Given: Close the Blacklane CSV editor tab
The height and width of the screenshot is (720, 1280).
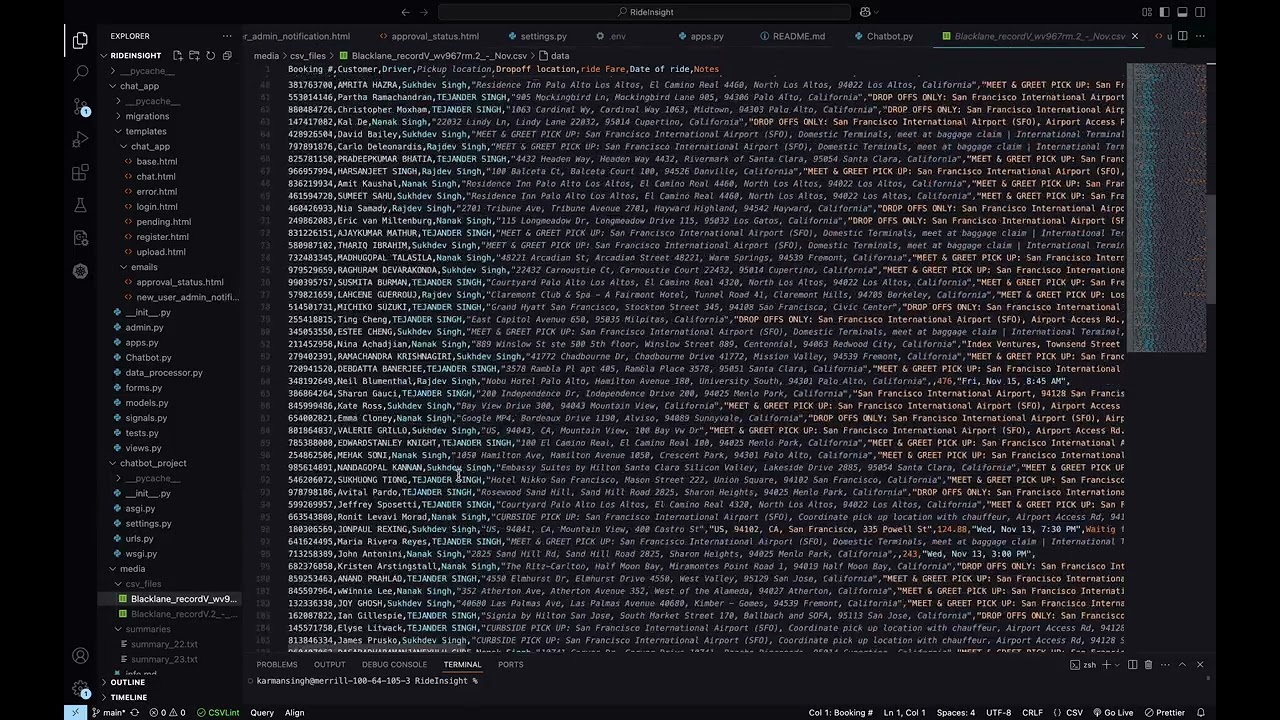Looking at the screenshot, I should coord(1134,36).
